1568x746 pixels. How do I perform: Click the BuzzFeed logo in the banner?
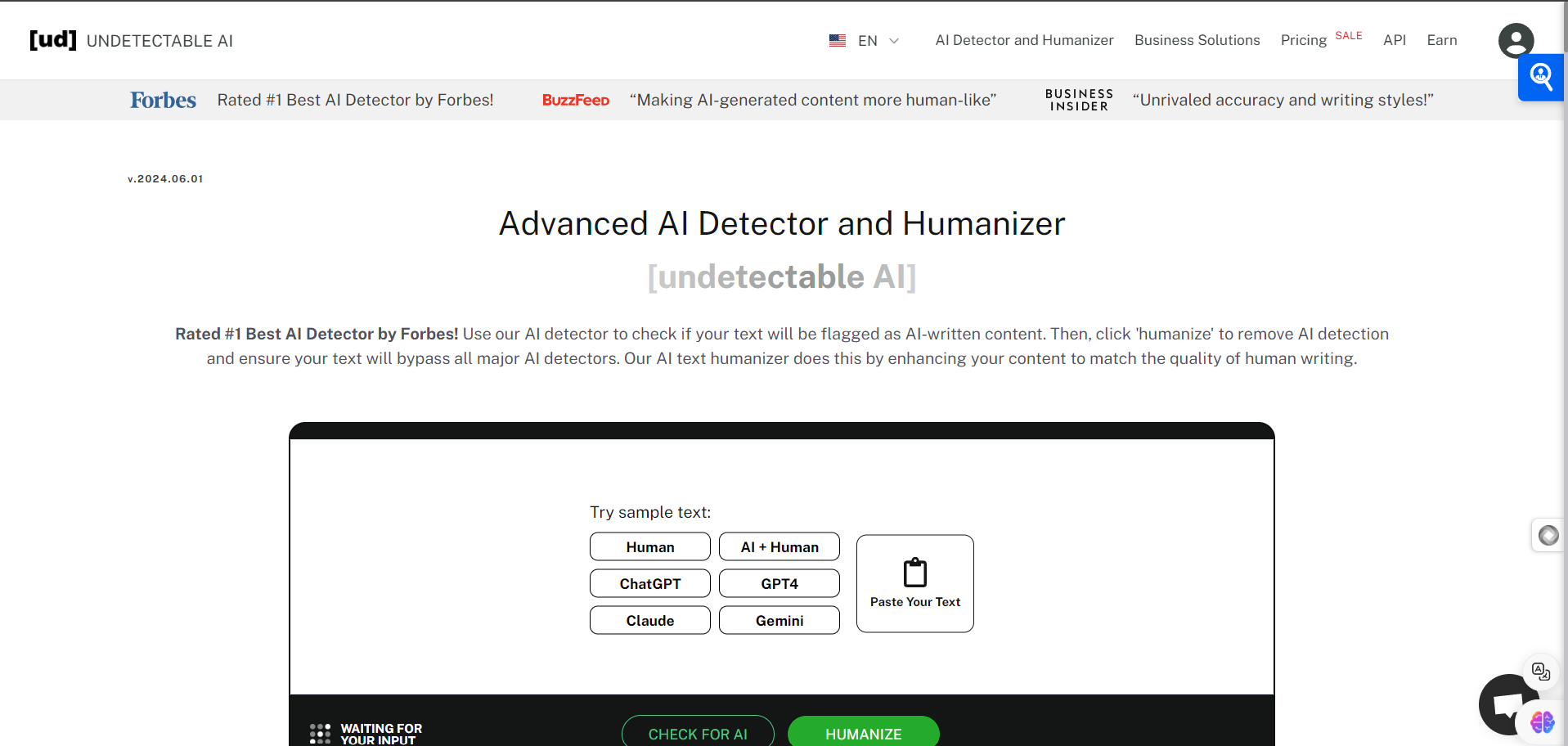click(576, 100)
